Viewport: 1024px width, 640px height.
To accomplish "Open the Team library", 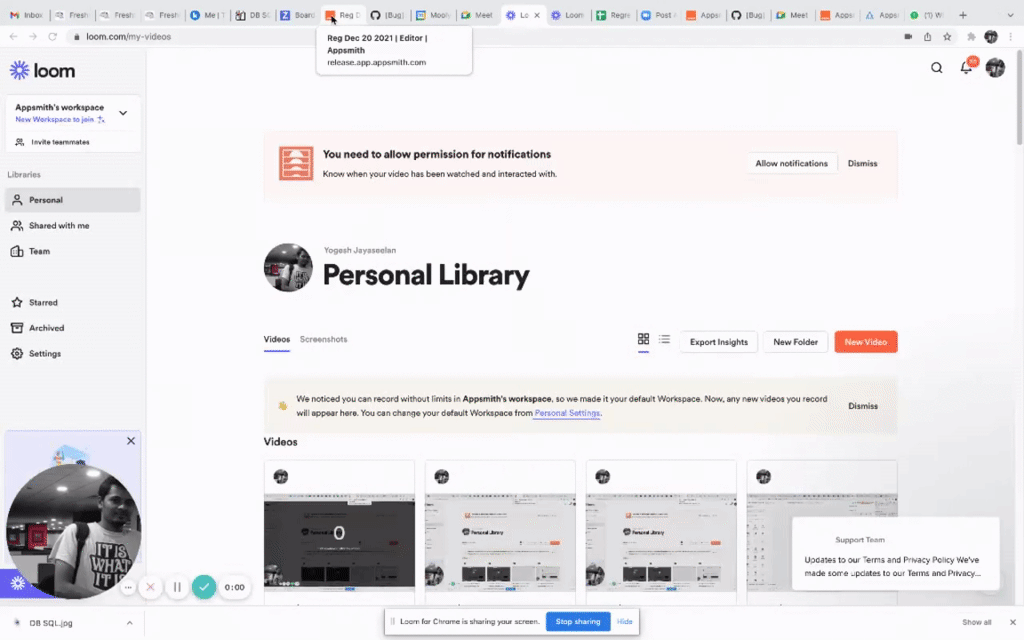I will pos(72,251).
